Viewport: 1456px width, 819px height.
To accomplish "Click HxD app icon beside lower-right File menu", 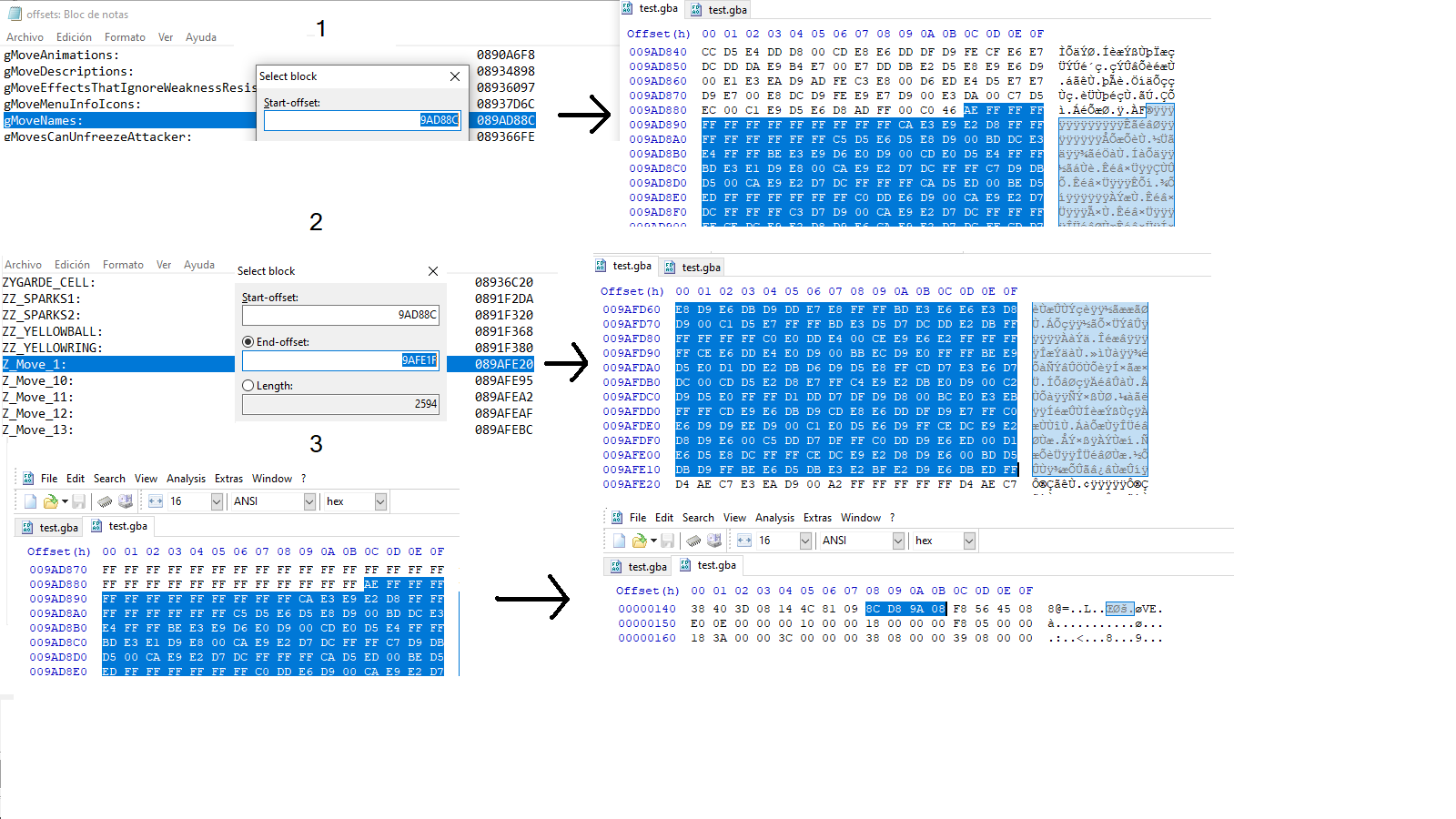I will 616,518.
